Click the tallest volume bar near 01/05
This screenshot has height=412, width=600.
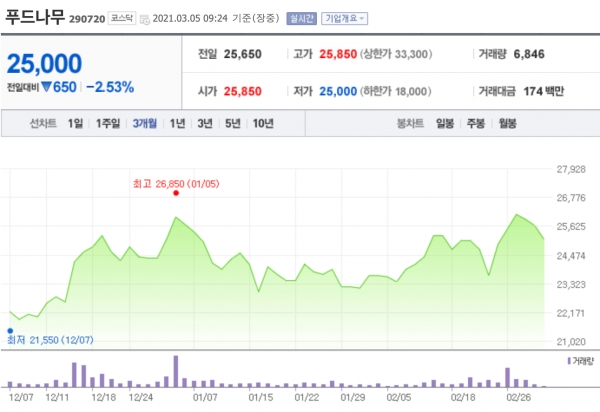(176, 371)
